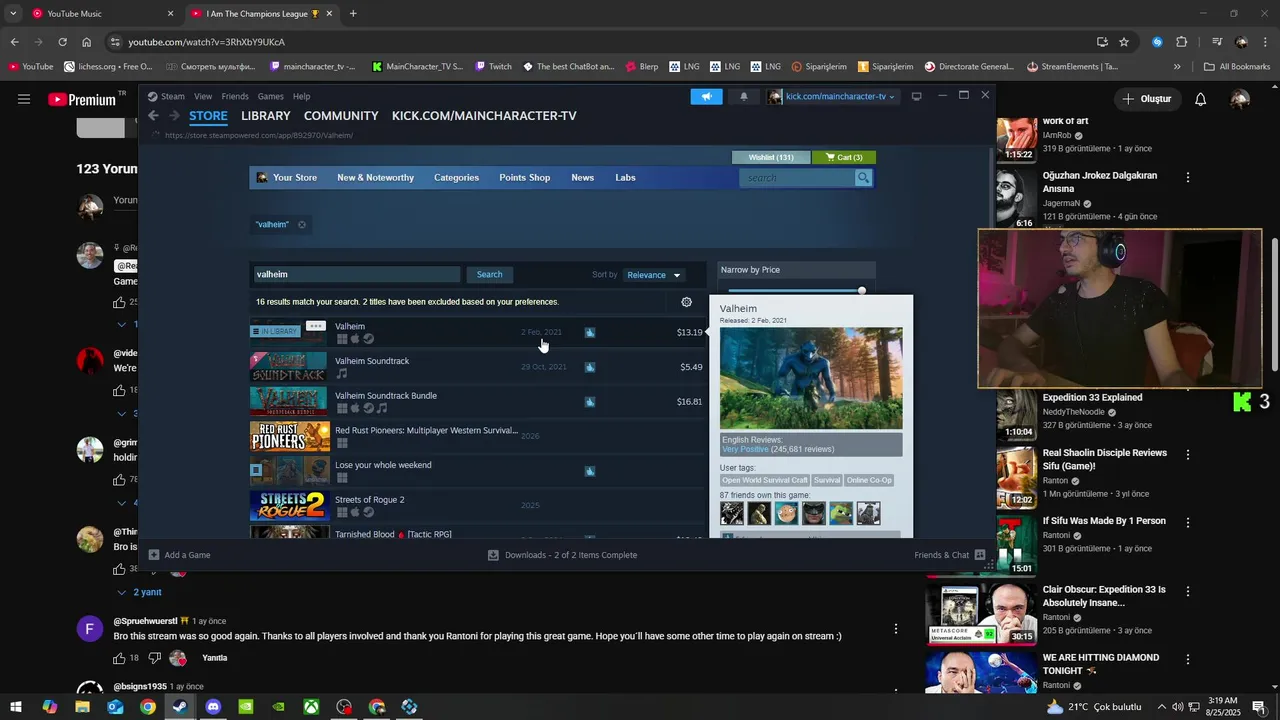The height and width of the screenshot is (720, 1280).
Task: Open search results settings gear
Action: click(x=686, y=302)
